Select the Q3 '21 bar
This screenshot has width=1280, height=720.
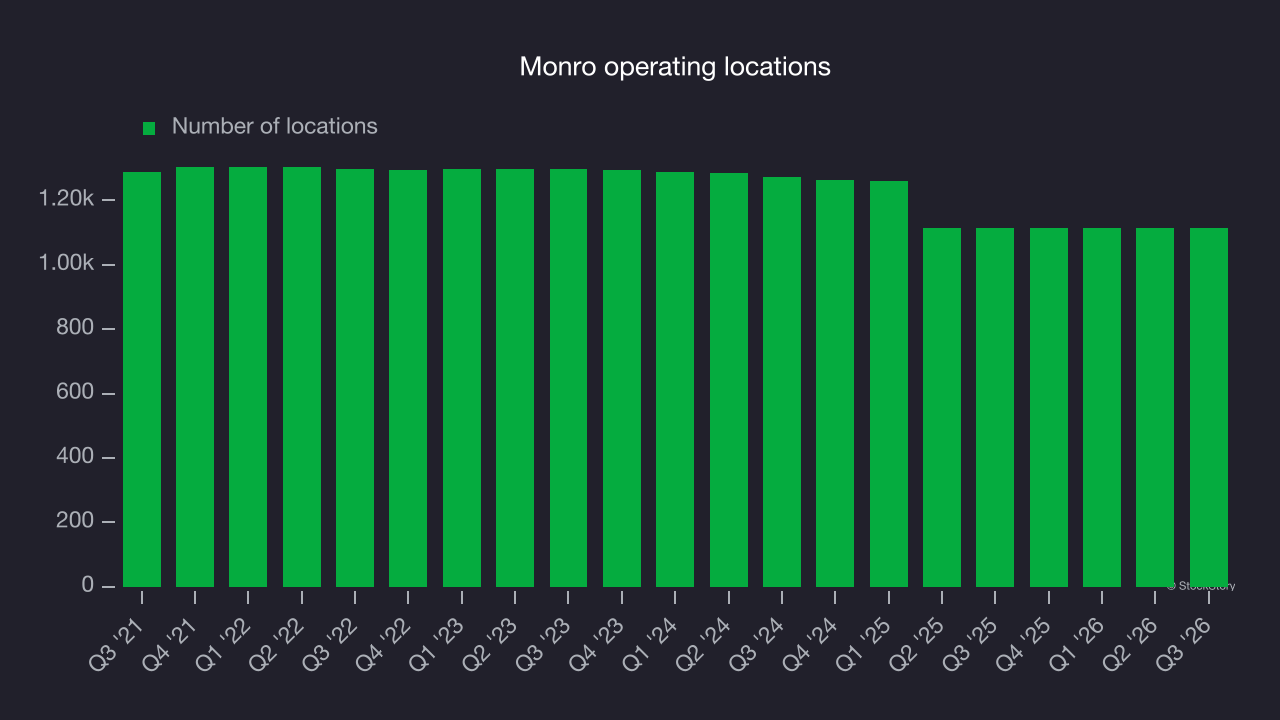(142, 379)
